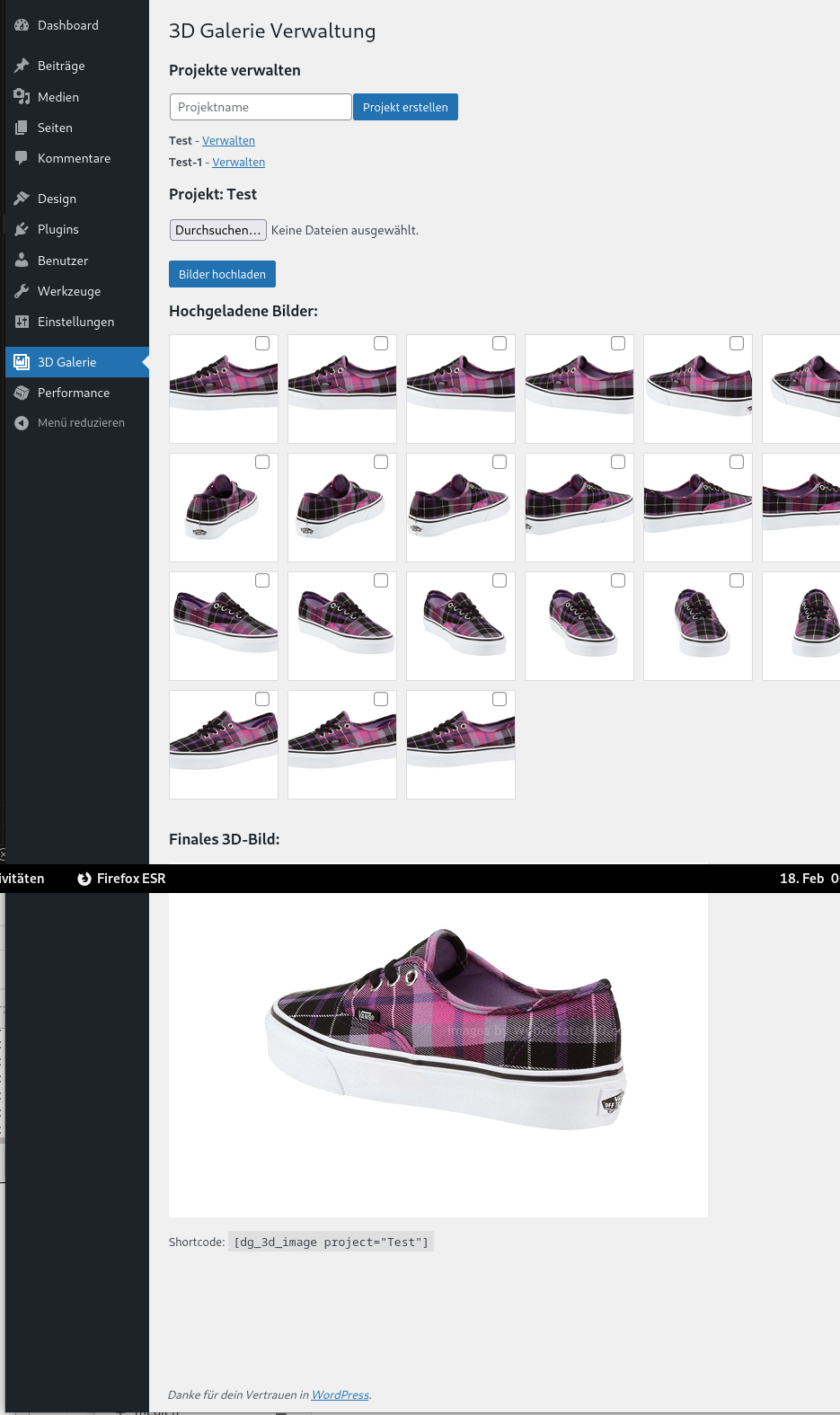Check the box on the last uploaded image

click(500, 699)
